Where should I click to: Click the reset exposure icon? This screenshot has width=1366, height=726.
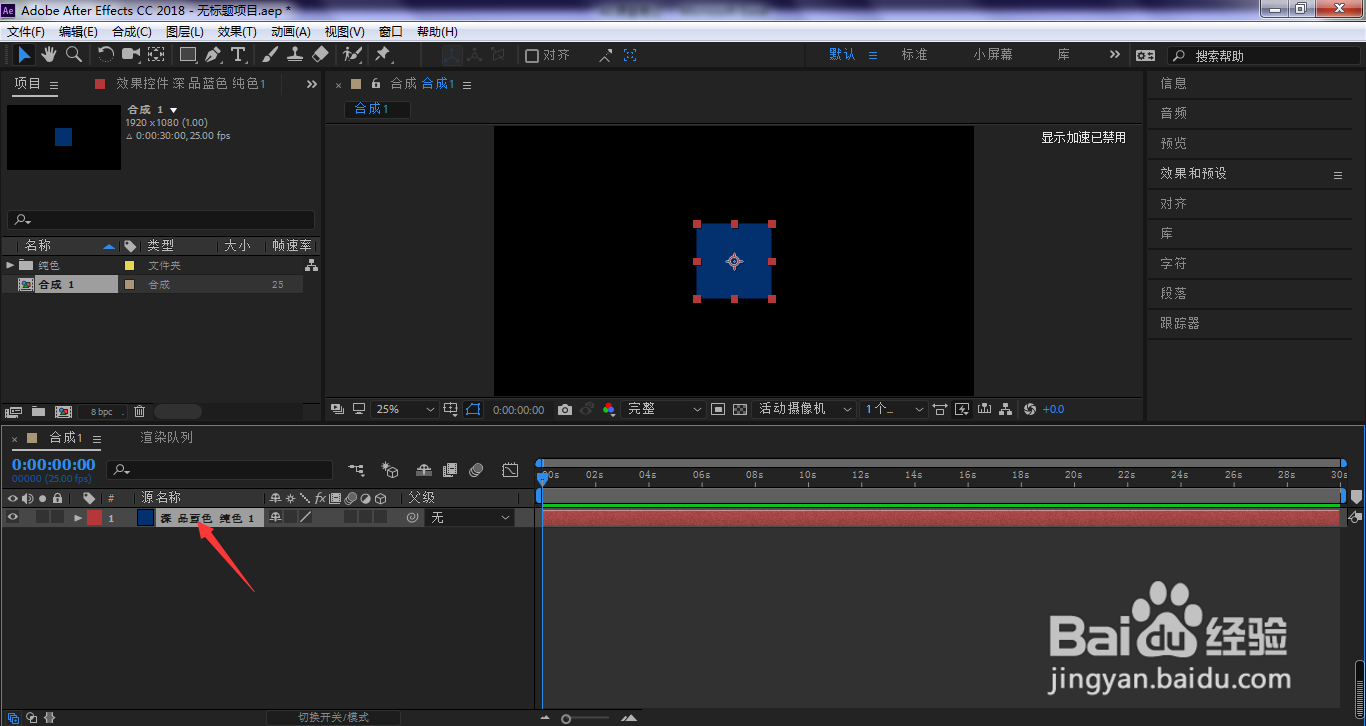click(x=1030, y=409)
